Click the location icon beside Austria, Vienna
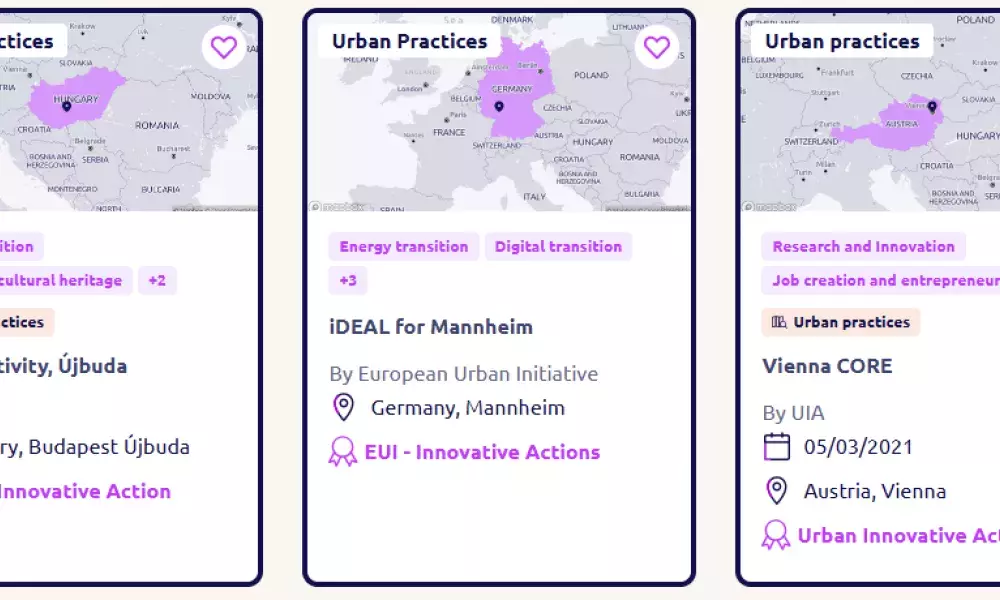The image size is (1000, 600). pos(776,491)
